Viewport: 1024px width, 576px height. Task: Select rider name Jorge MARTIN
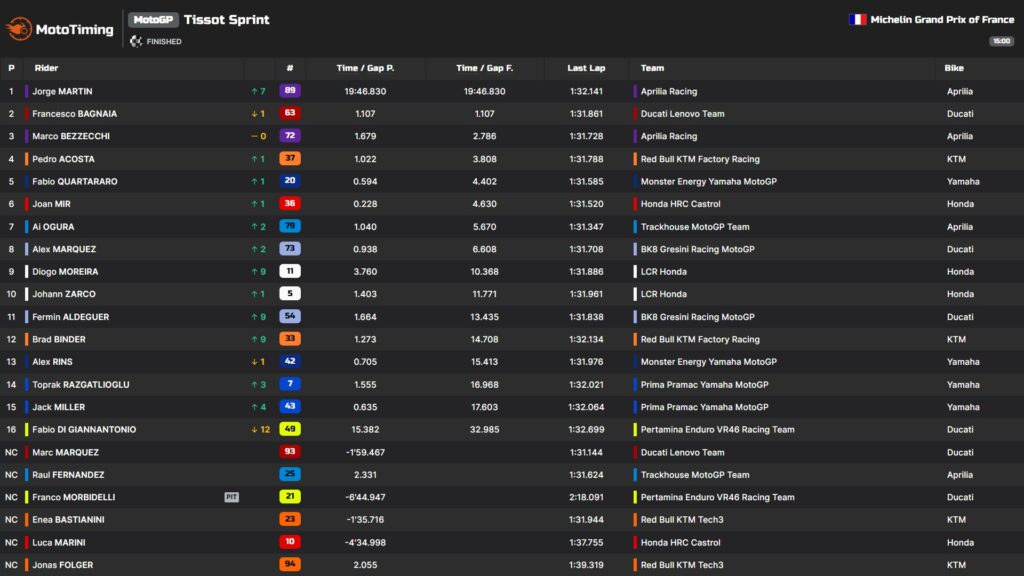(63, 91)
